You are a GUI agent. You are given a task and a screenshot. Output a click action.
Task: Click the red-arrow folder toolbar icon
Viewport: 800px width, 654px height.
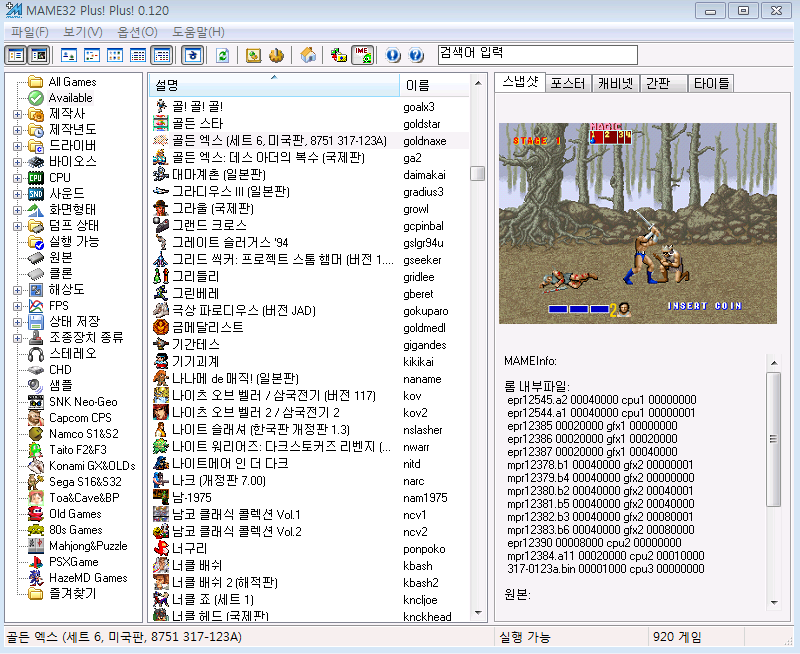click(338, 55)
